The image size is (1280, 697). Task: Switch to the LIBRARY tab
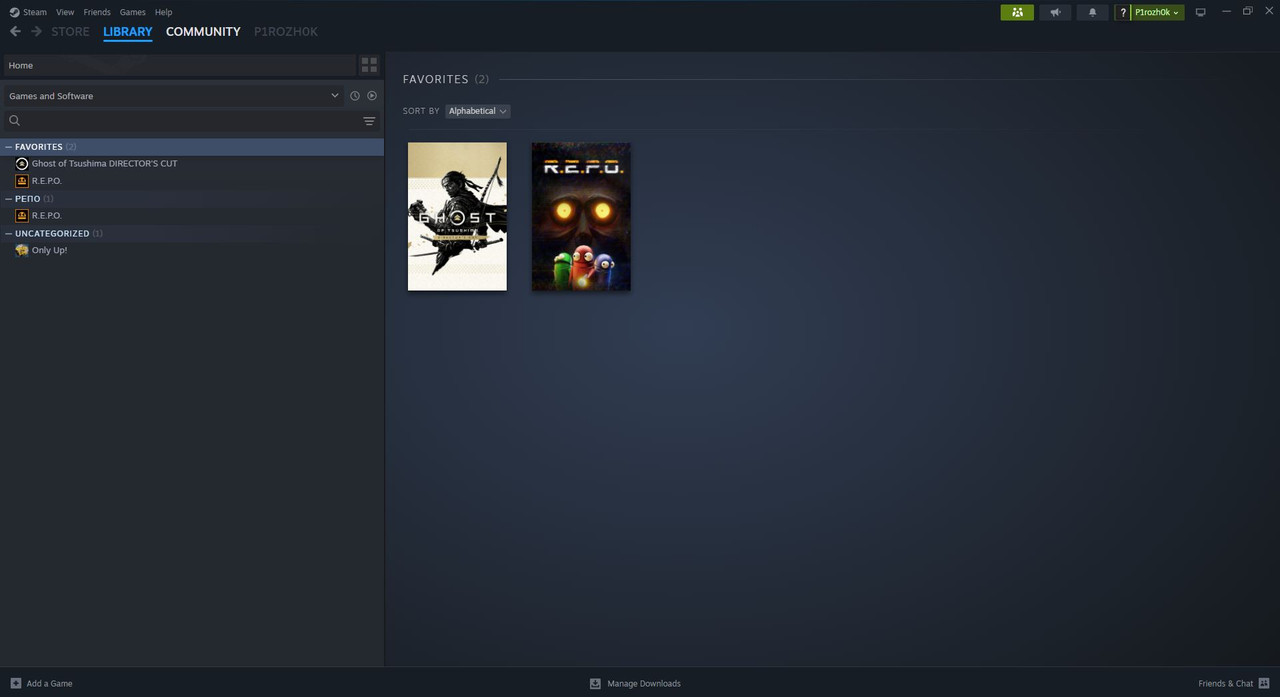pyautogui.click(x=128, y=32)
